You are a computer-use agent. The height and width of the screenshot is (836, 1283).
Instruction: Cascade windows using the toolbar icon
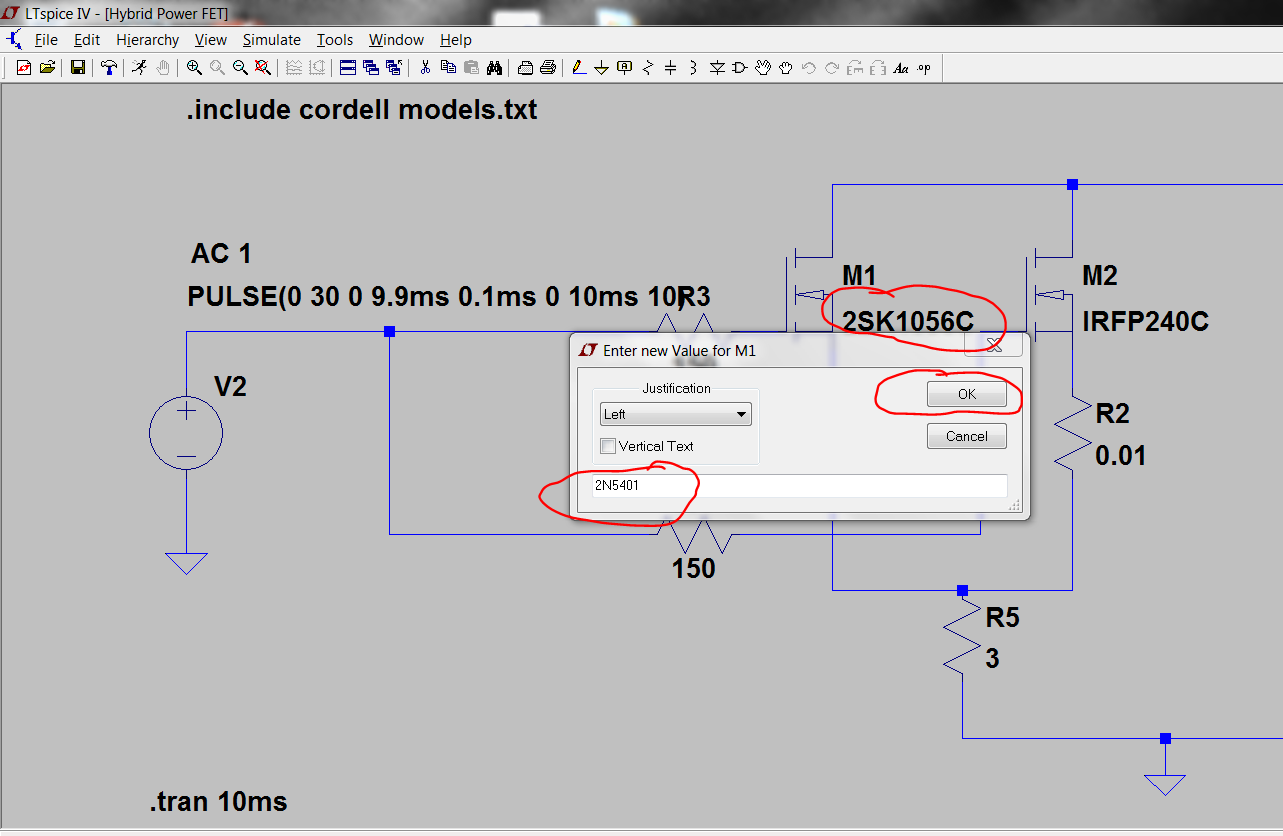tap(371, 68)
